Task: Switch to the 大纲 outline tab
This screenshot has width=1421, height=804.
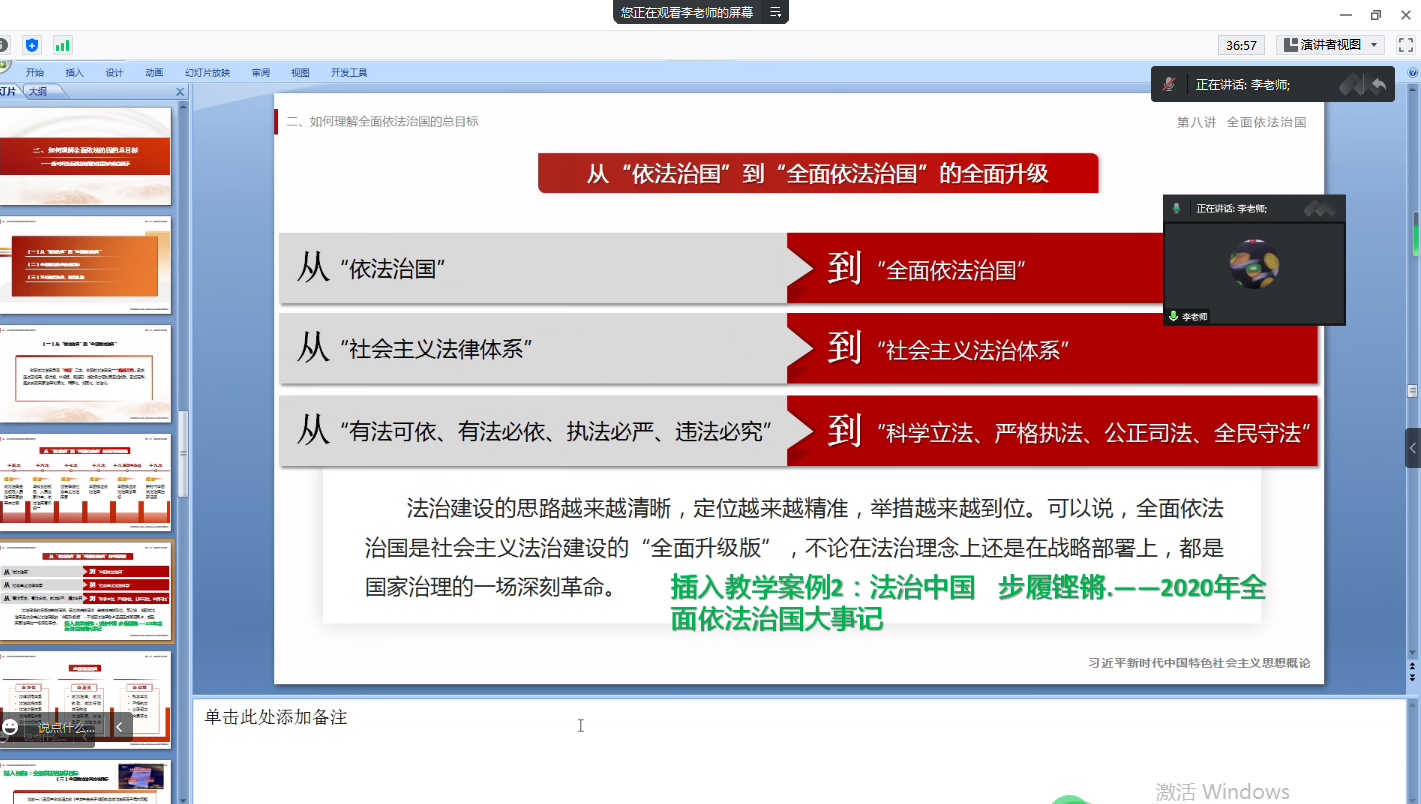Action: point(40,91)
